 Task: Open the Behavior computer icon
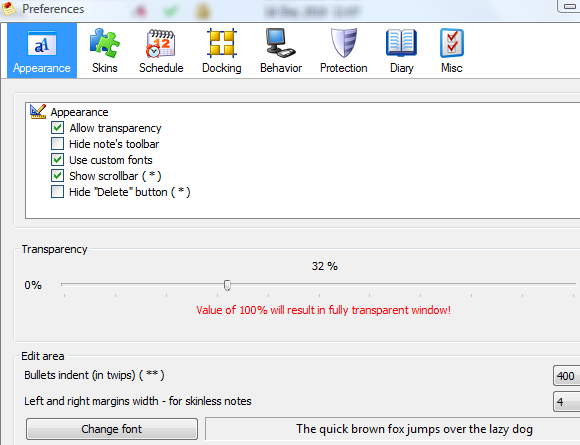(281, 43)
